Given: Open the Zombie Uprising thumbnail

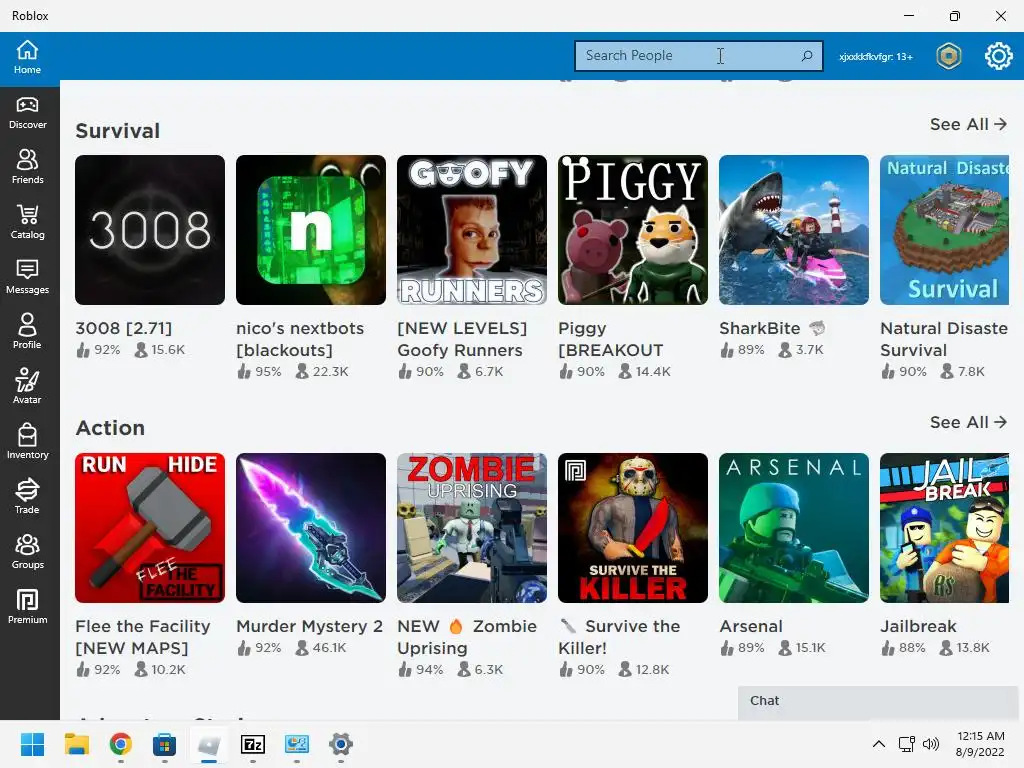Looking at the screenshot, I should tap(472, 528).
